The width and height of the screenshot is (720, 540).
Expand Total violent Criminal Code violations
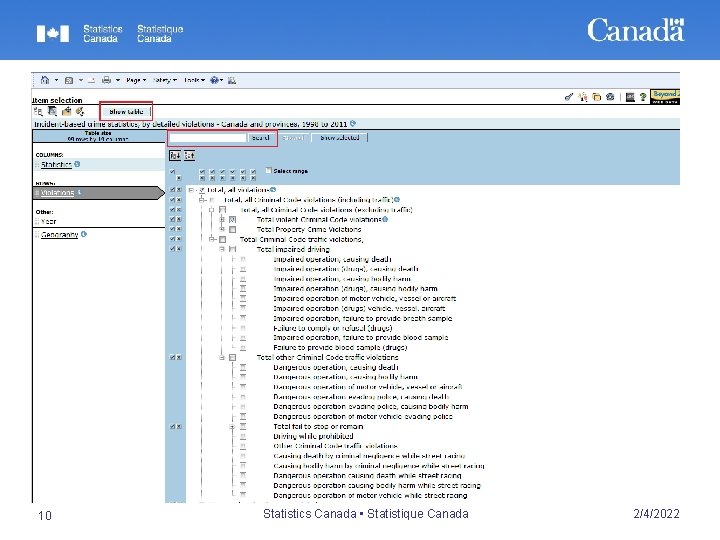222,220
